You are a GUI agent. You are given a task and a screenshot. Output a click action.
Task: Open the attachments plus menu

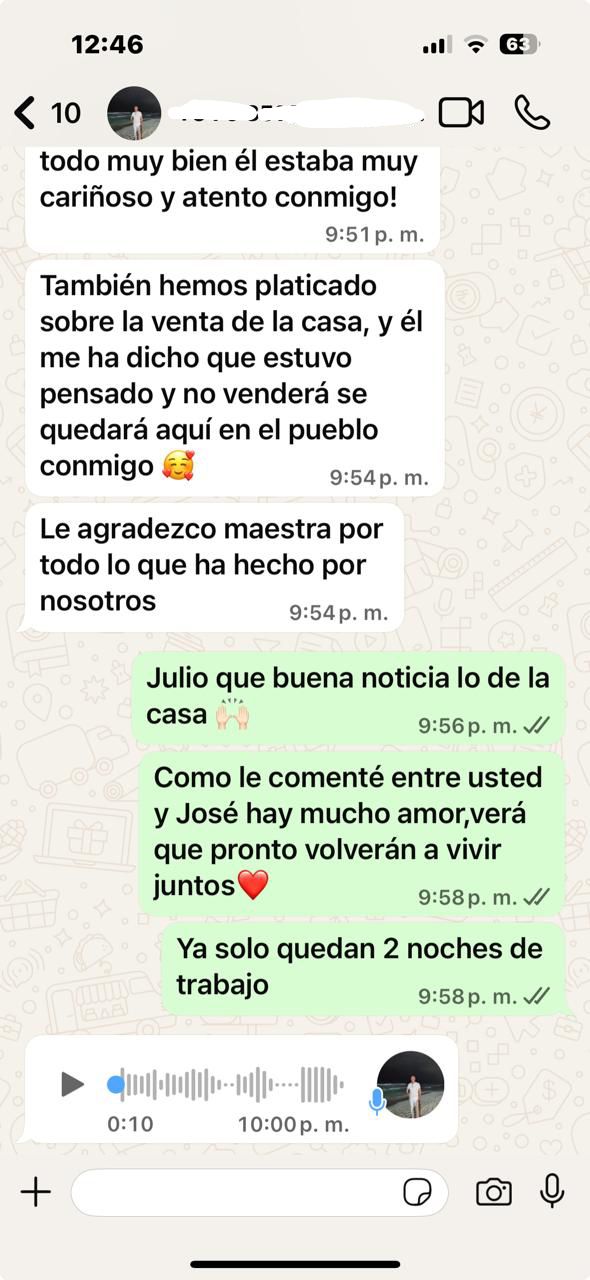pos(36,1191)
